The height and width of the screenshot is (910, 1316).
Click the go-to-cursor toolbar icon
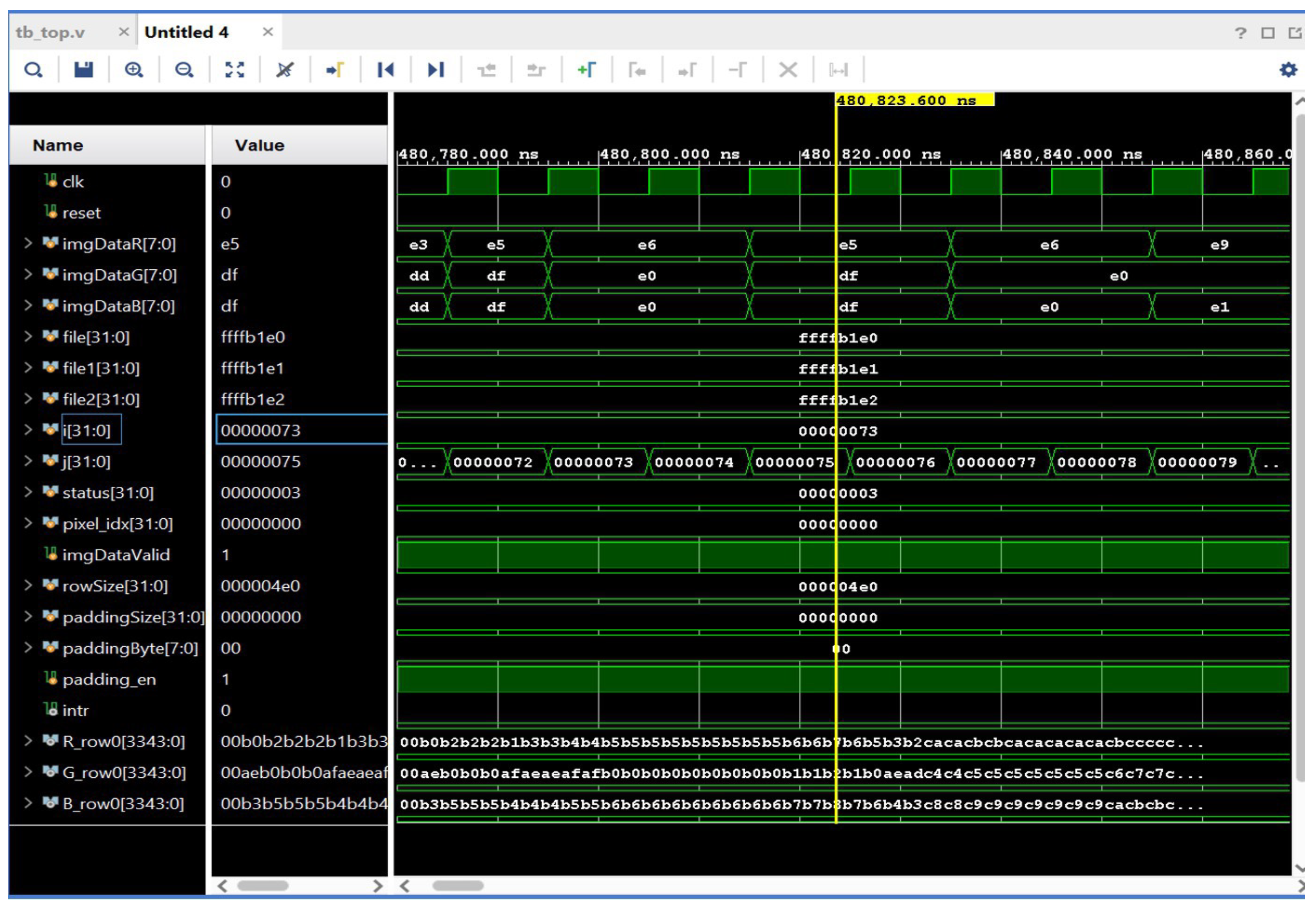point(335,70)
